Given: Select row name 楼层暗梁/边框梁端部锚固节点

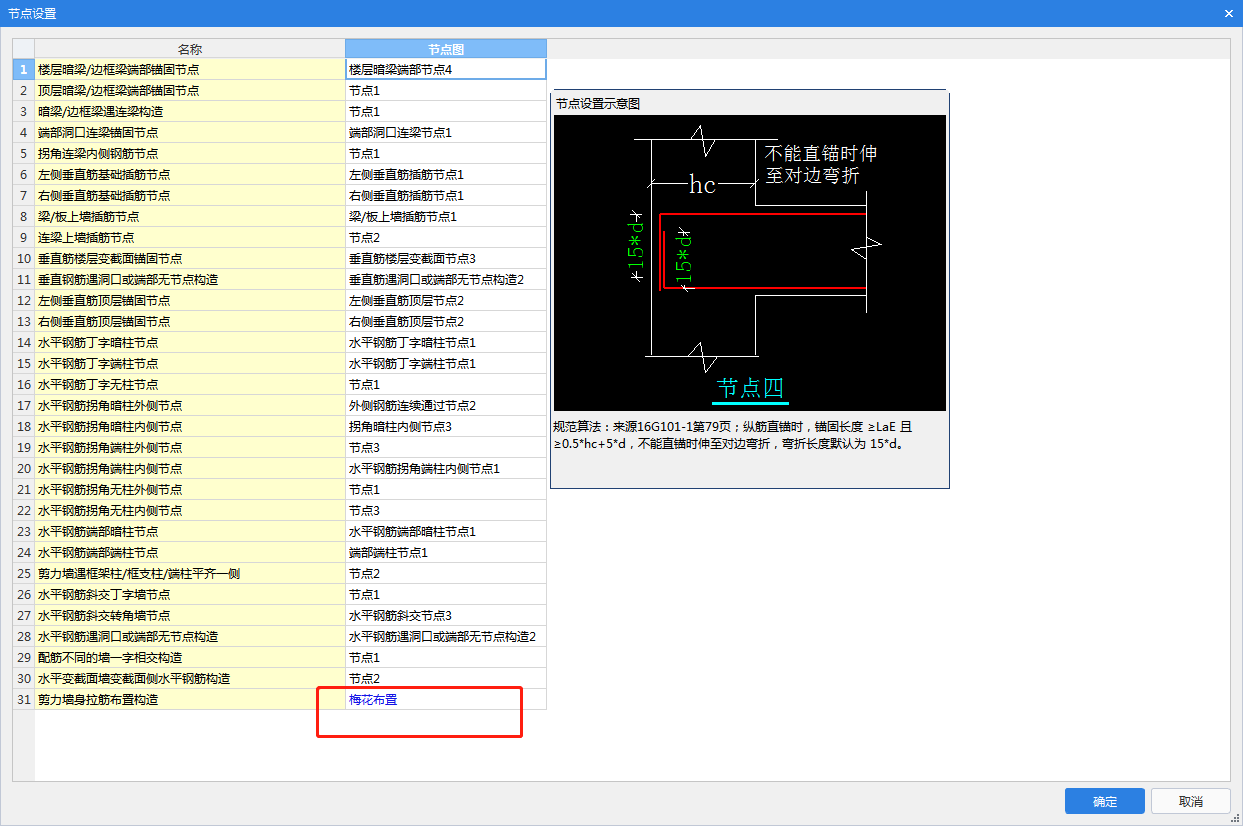Looking at the screenshot, I should [190, 70].
